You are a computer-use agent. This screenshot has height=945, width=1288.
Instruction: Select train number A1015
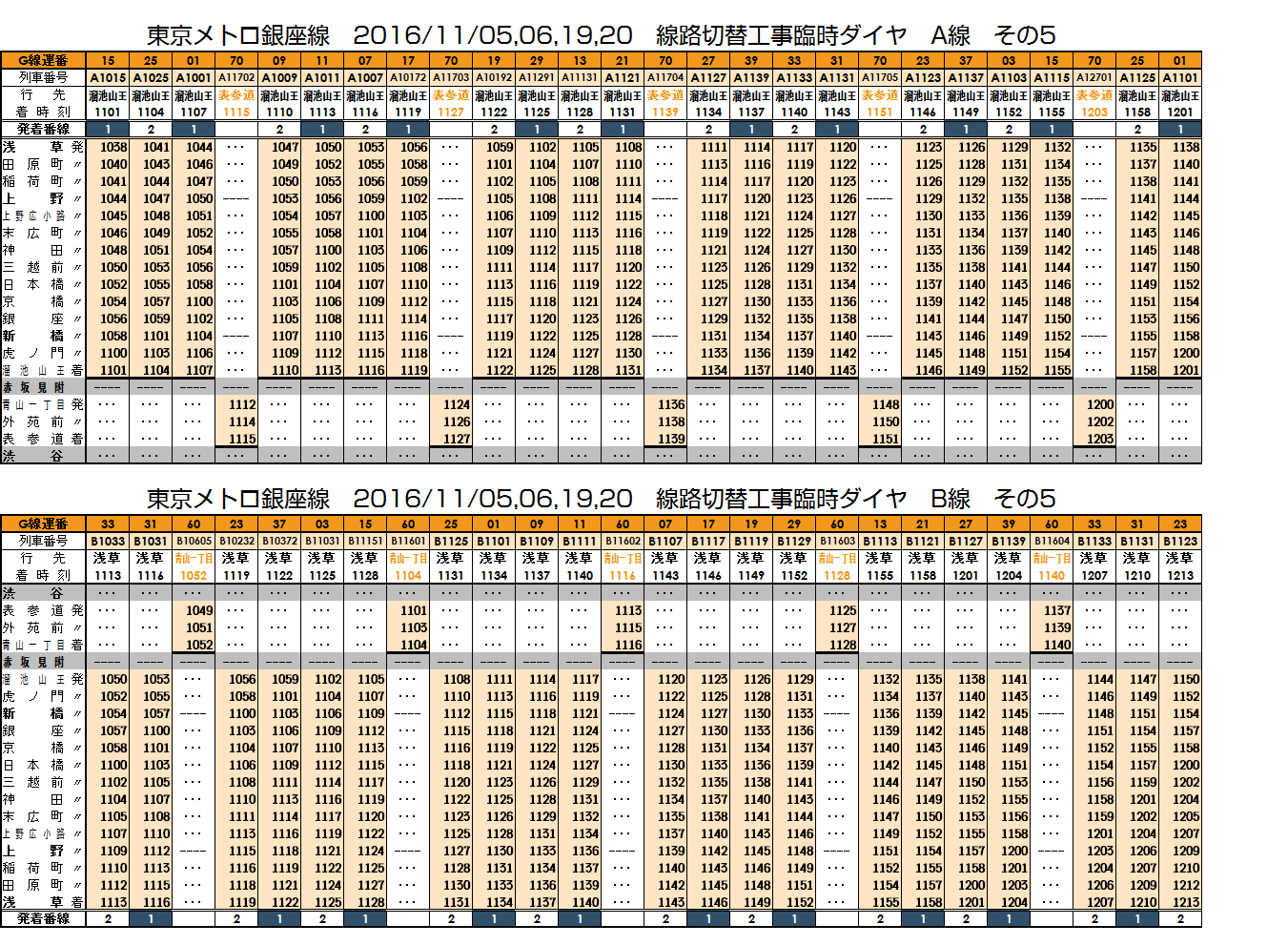108,77
